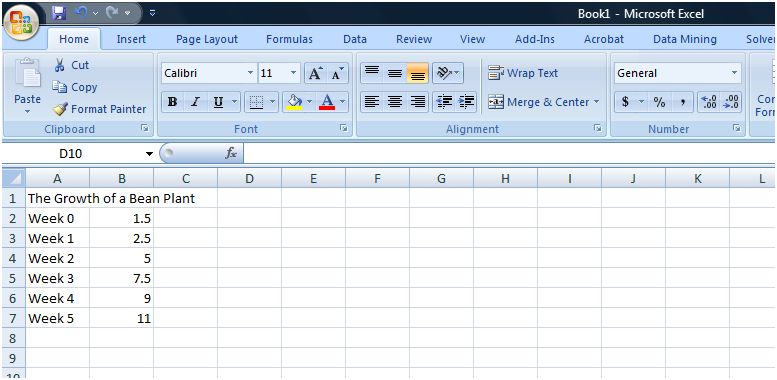Switch to the Review tab
This screenshot has width=777, height=380.
point(414,39)
